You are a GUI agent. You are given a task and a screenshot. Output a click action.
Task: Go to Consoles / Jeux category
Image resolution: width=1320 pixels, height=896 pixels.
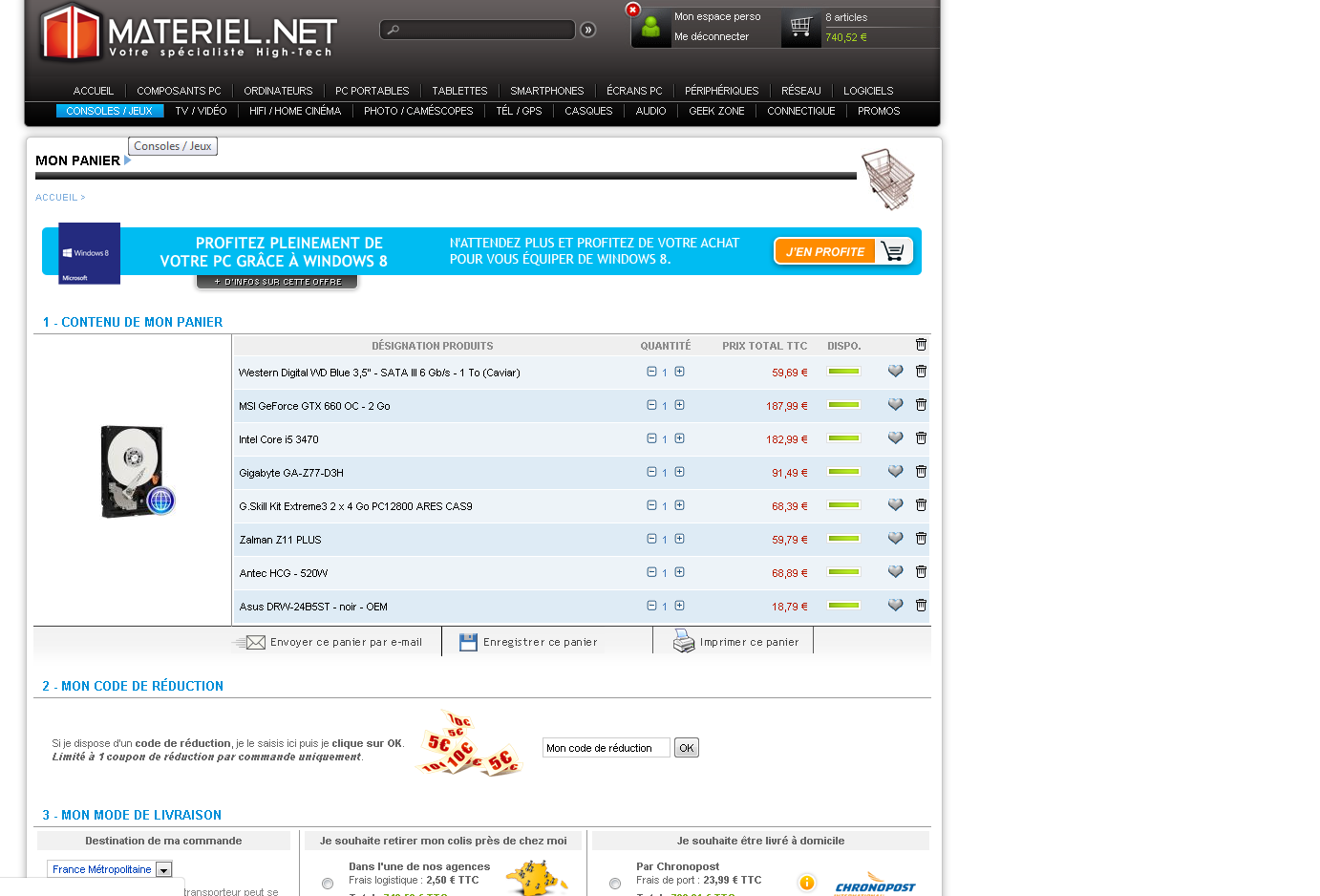tap(110, 111)
